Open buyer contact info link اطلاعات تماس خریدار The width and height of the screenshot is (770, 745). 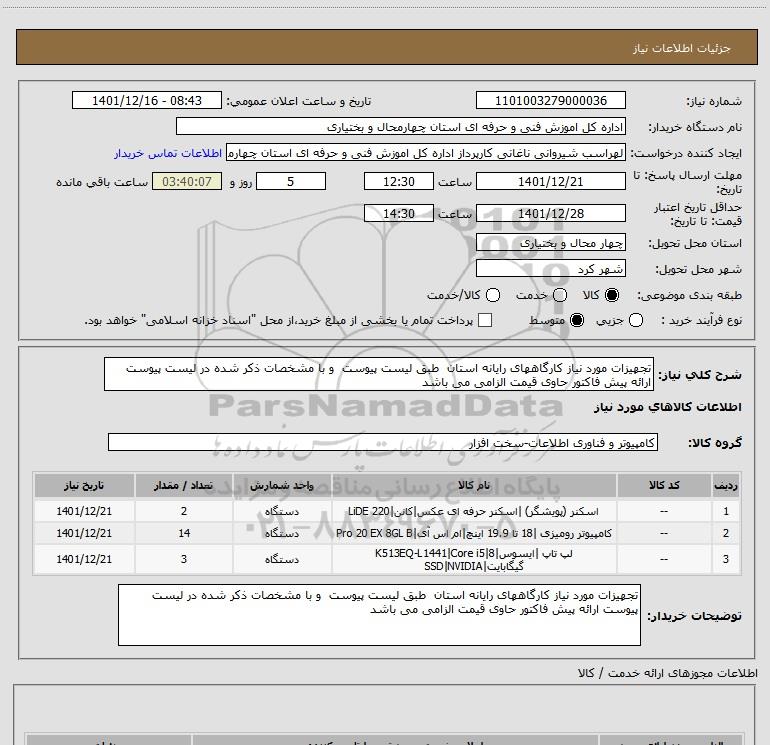(168, 153)
